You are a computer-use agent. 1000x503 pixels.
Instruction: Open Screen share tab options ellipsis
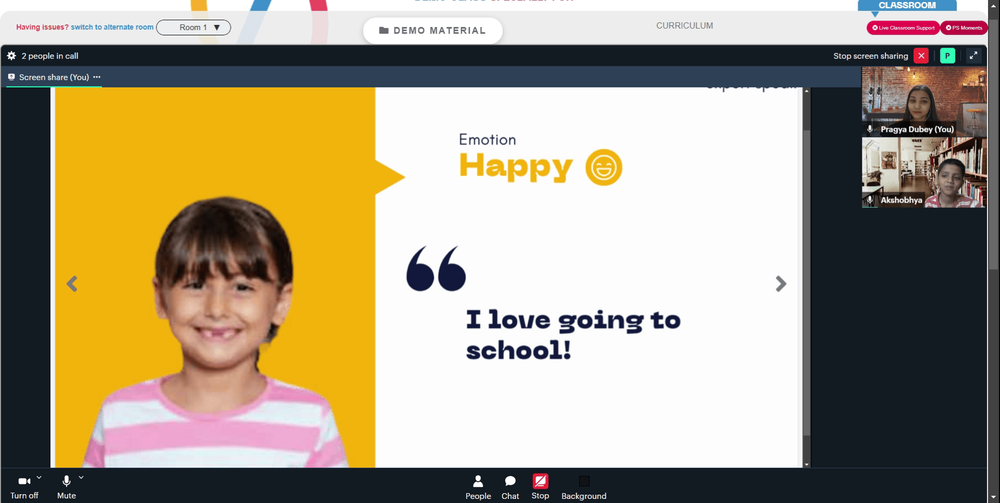[x=97, y=77]
